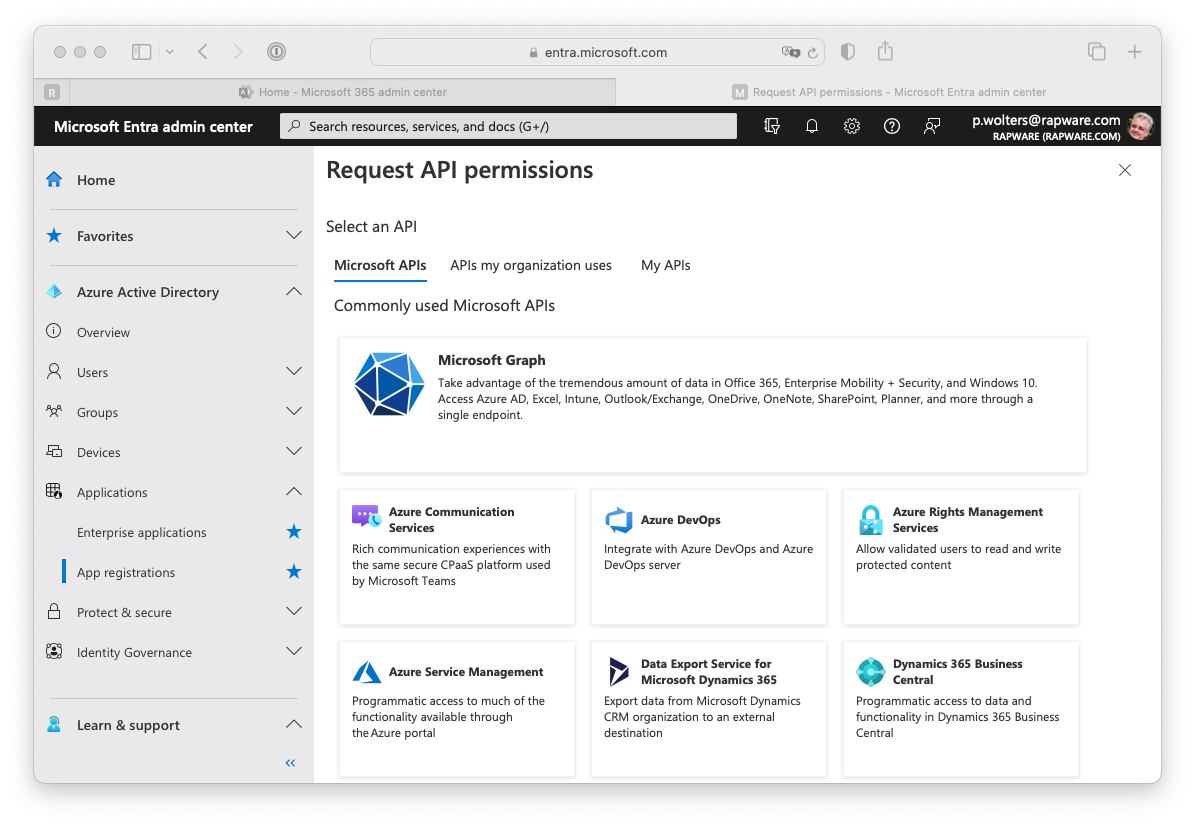Open the help question mark icon
The width and height of the screenshot is (1195, 825).
click(x=892, y=126)
